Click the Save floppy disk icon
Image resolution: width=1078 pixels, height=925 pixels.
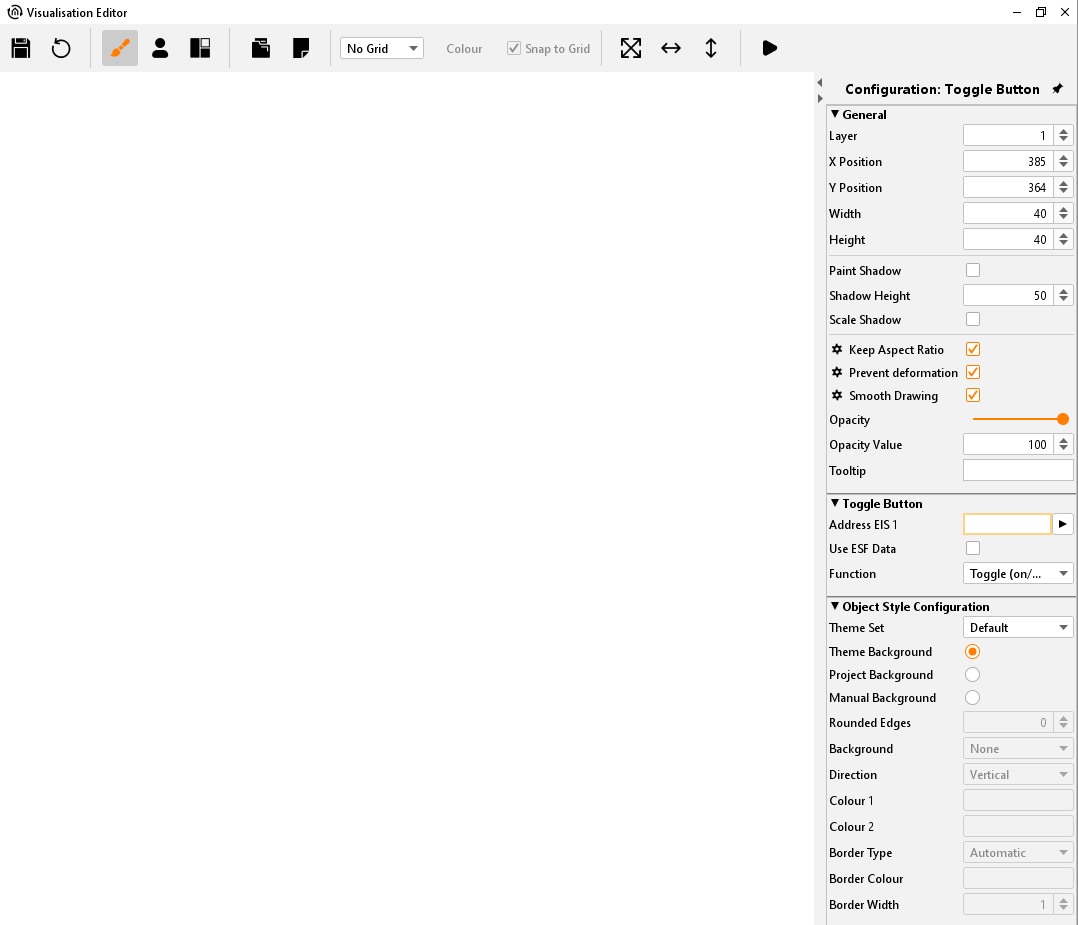(21, 48)
